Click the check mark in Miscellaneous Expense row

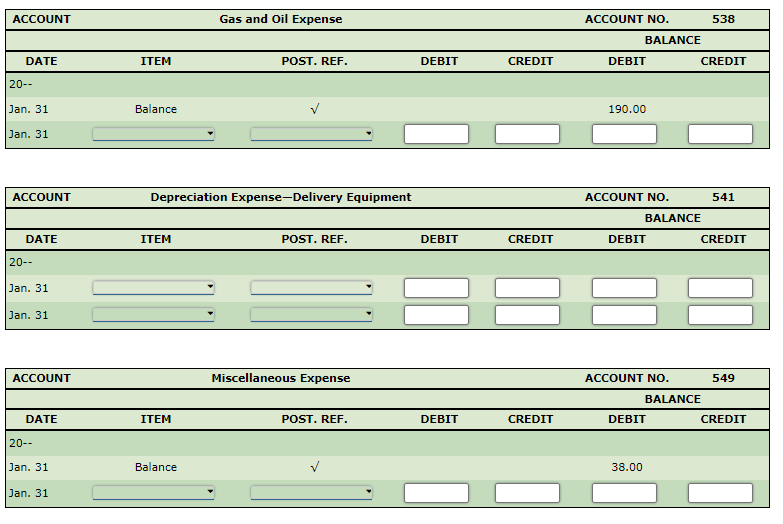click(x=315, y=467)
